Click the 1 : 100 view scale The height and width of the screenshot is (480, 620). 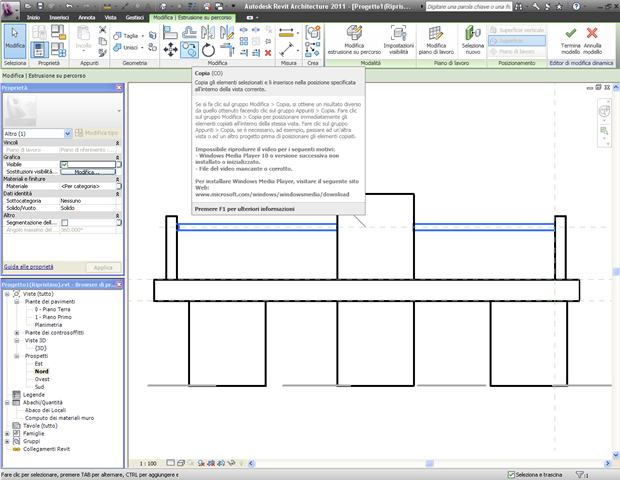(148, 463)
